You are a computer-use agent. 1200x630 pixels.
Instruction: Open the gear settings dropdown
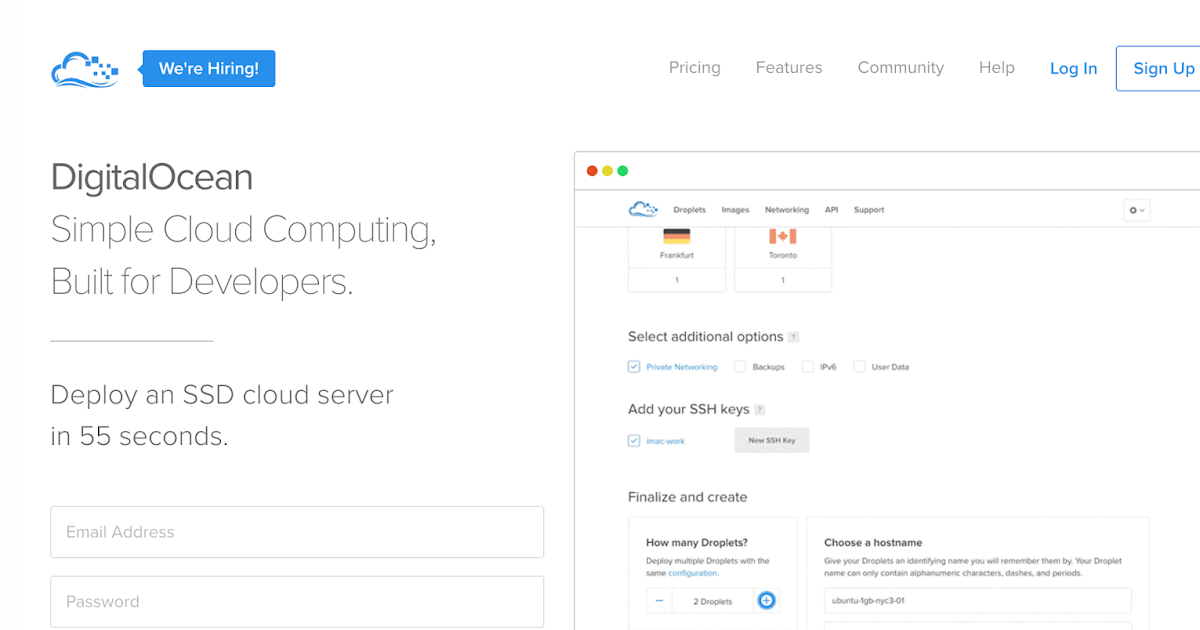tap(1136, 210)
